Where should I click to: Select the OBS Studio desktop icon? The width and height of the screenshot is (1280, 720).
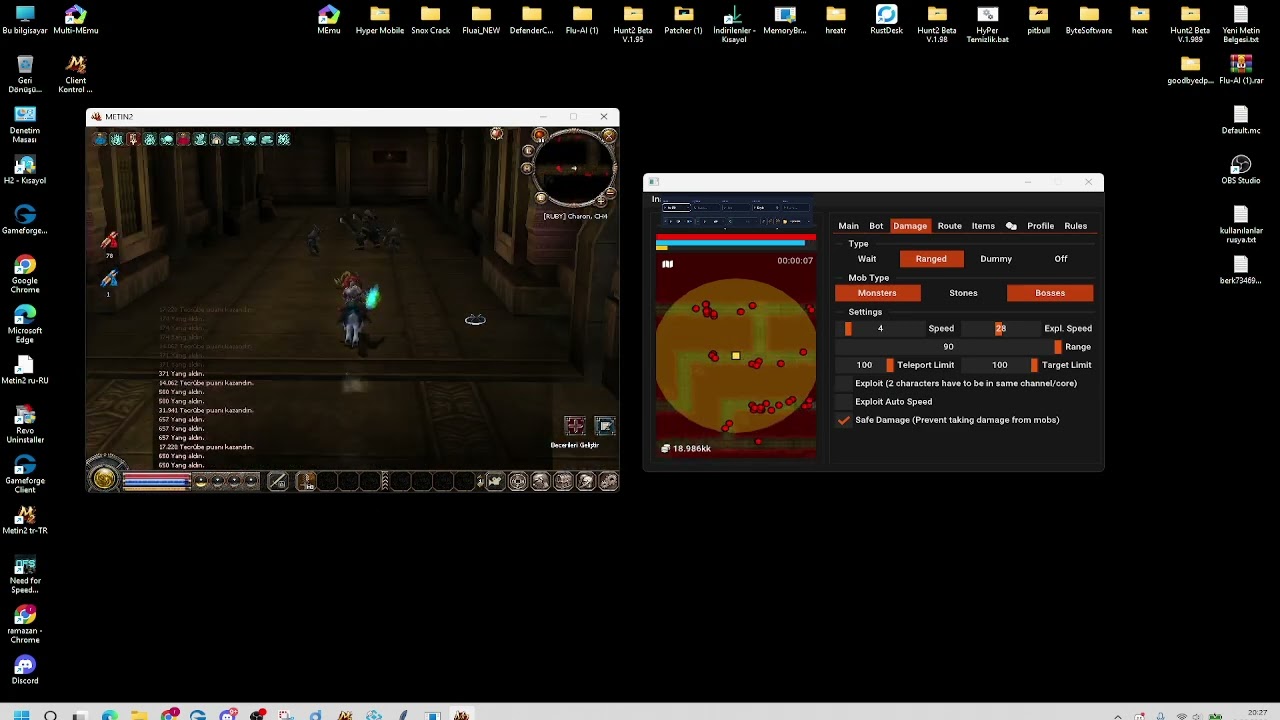click(x=1241, y=170)
